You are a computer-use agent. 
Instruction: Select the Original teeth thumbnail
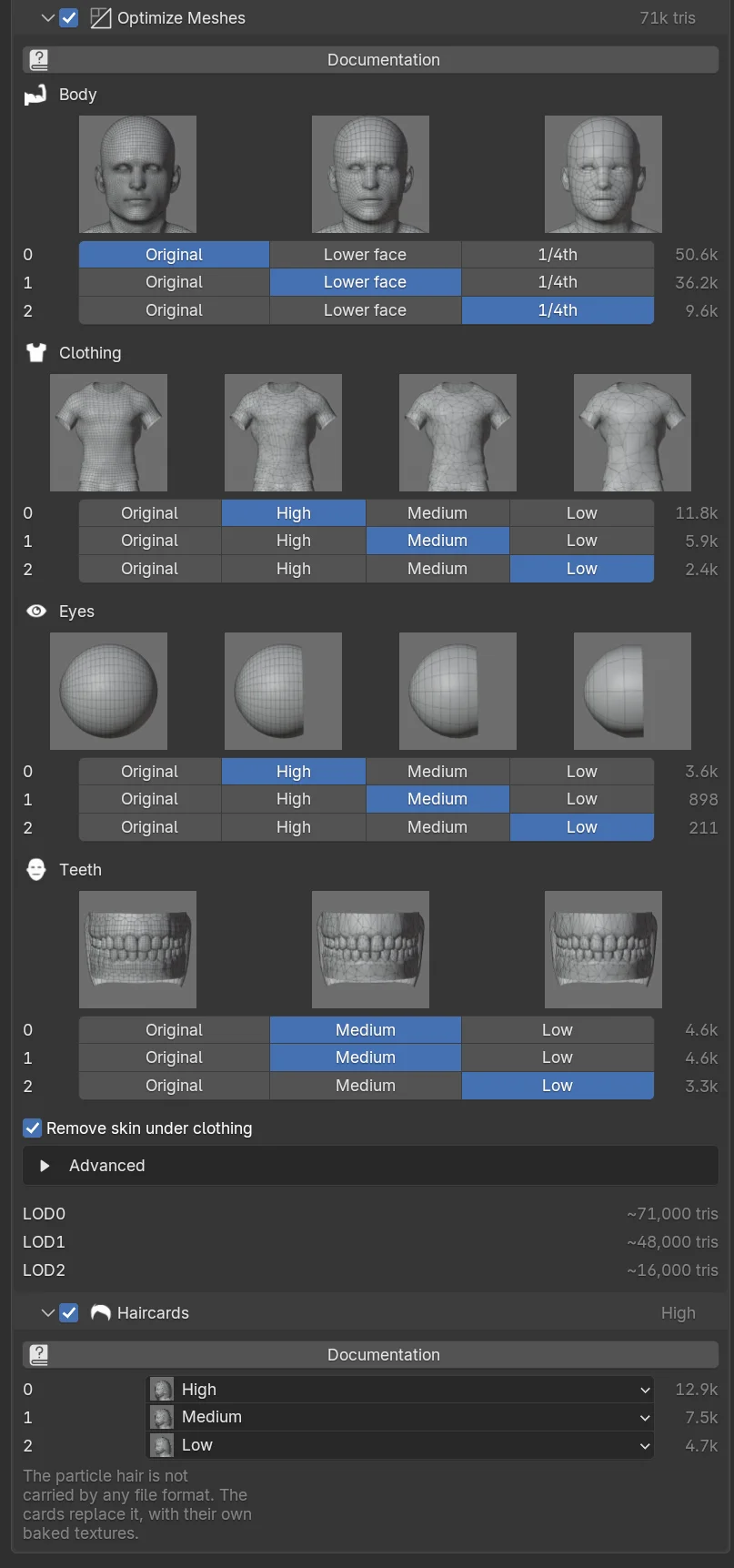(x=137, y=949)
